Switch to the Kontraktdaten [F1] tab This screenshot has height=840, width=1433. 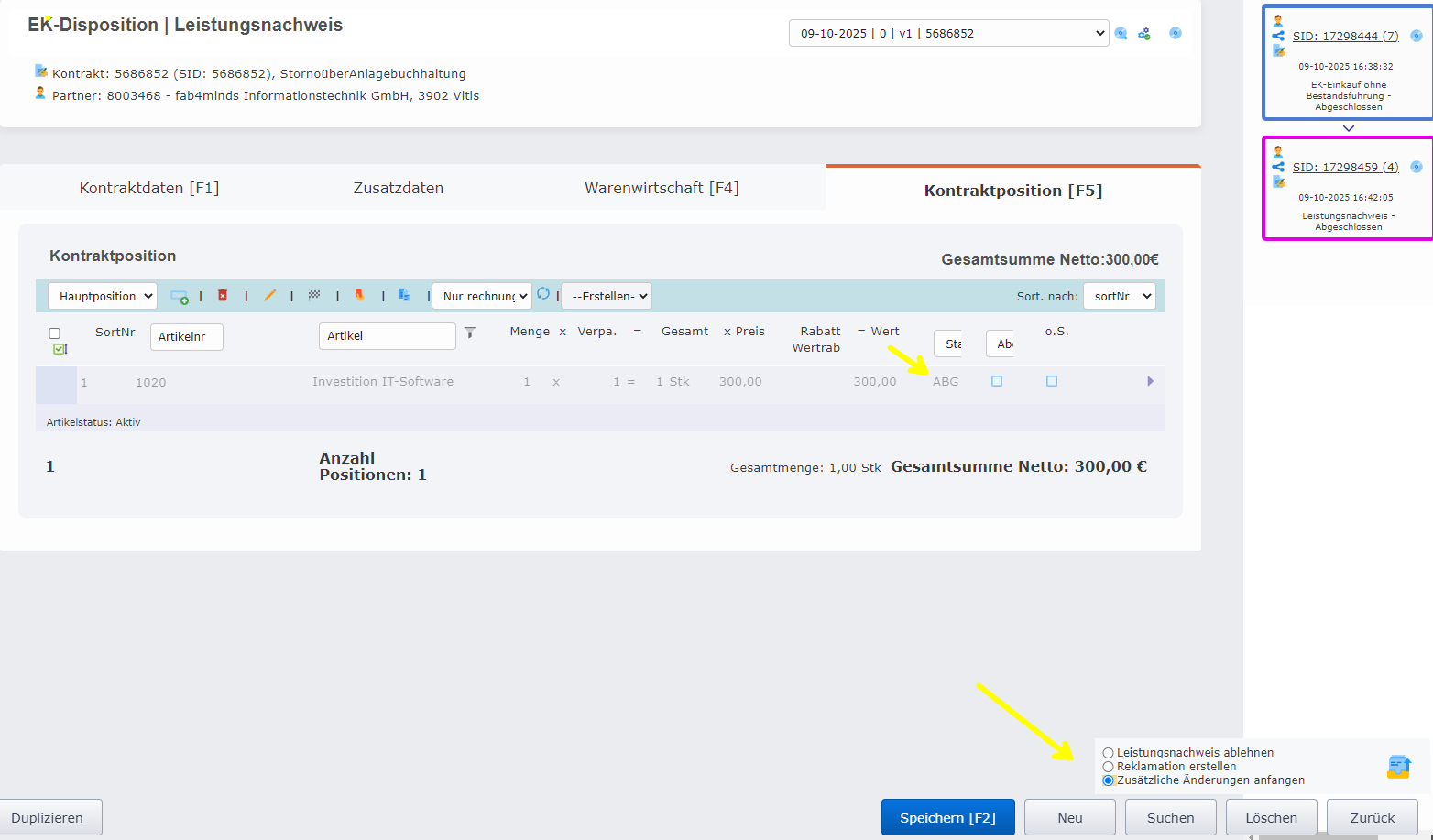[149, 188]
